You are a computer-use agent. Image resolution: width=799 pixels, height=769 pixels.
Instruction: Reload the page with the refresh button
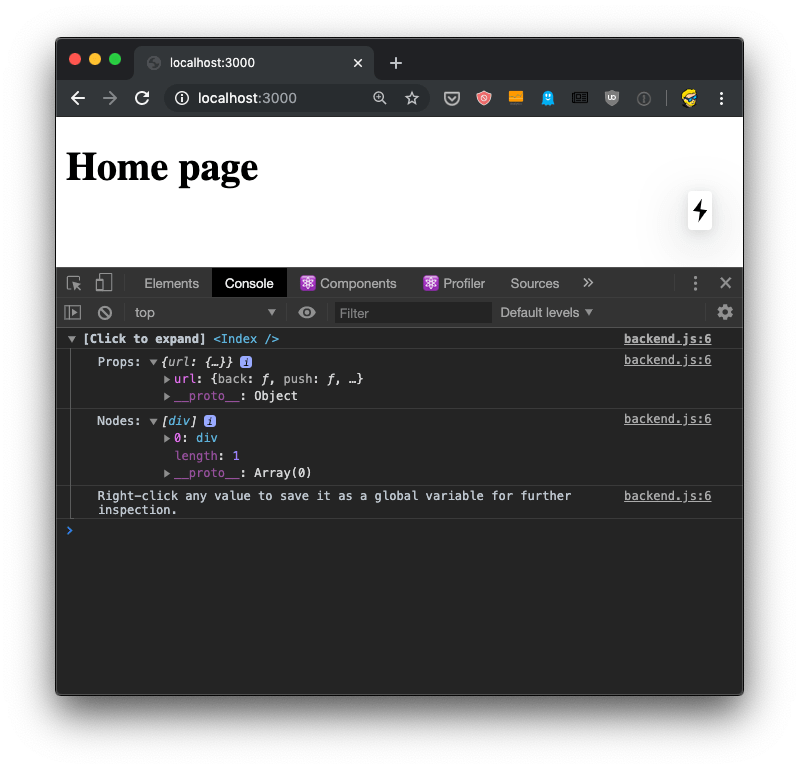142,98
